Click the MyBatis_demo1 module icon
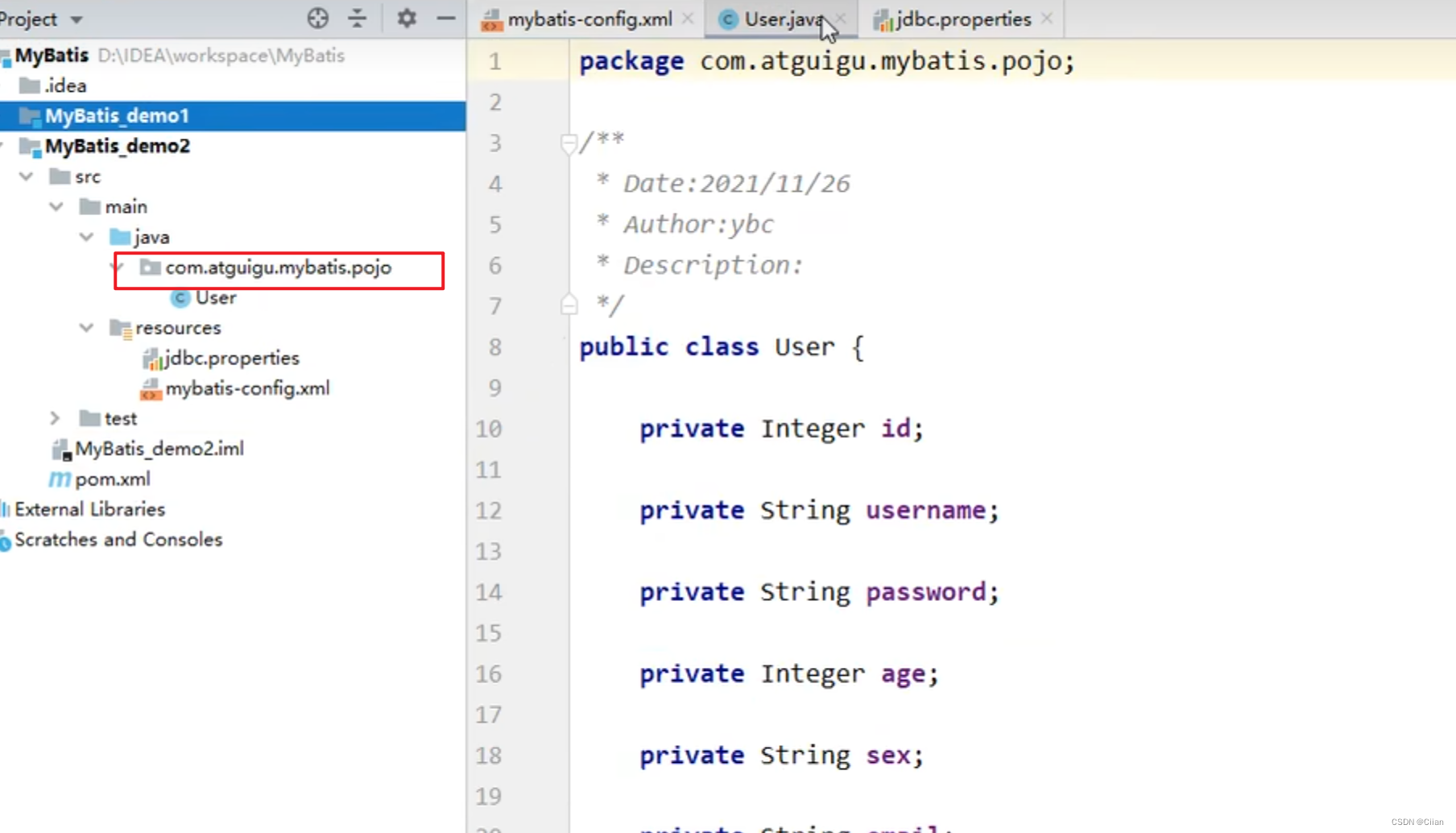1456x833 pixels. click(30, 116)
